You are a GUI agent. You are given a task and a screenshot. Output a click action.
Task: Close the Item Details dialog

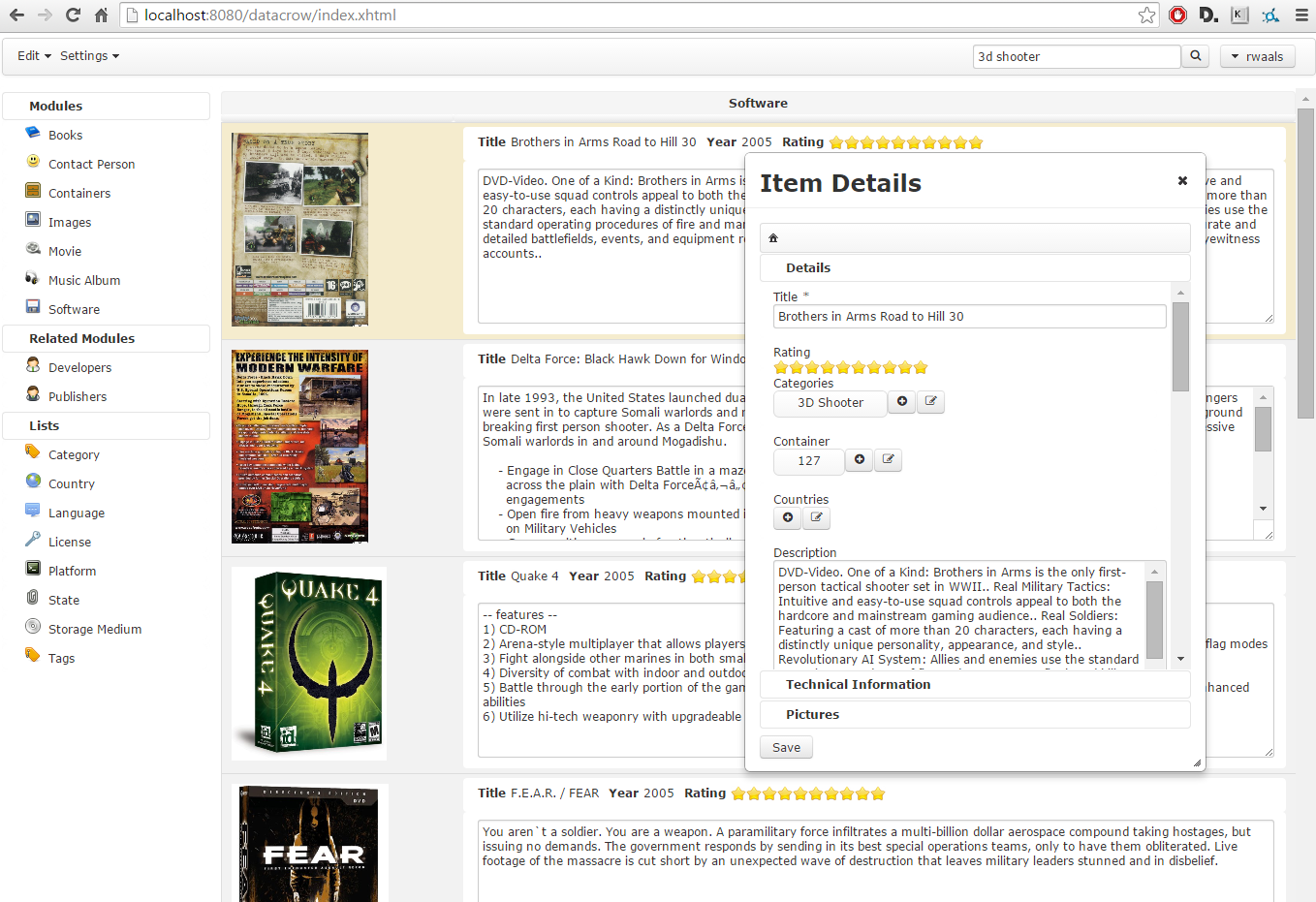[1182, 181]
